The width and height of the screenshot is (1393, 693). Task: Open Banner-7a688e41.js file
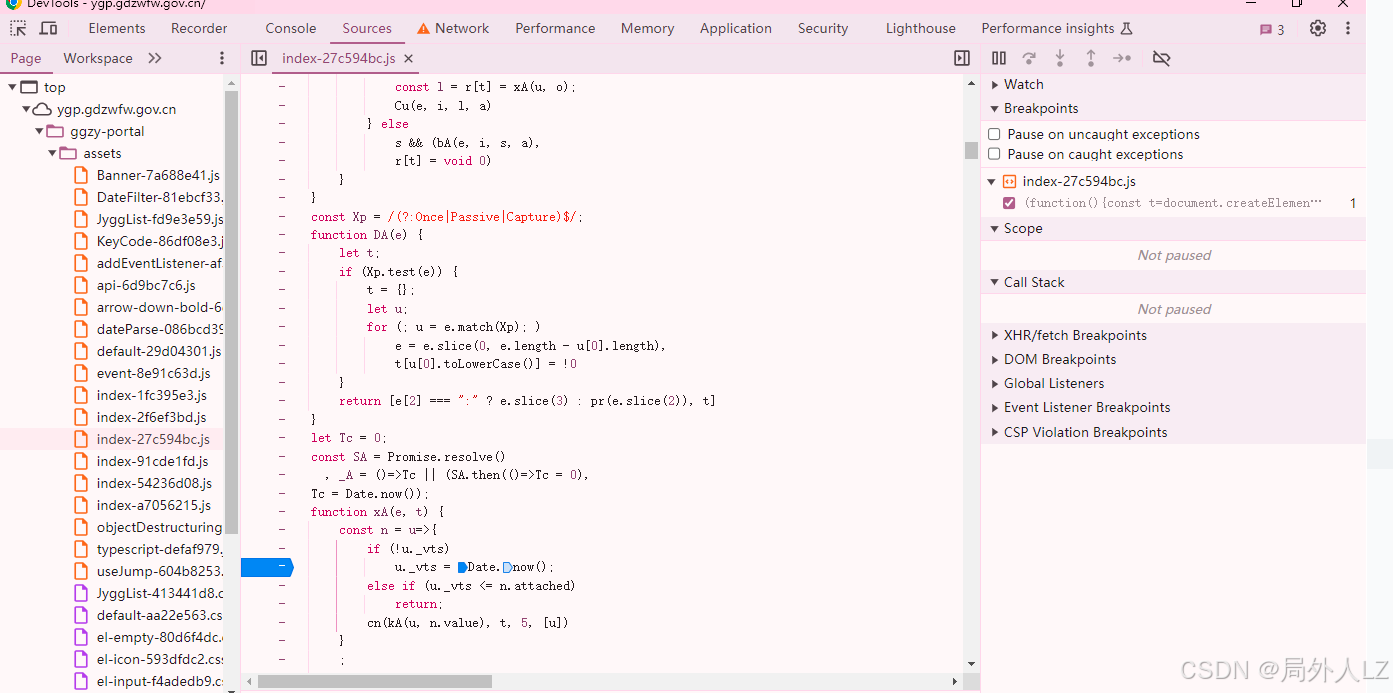tap(158, 175)
